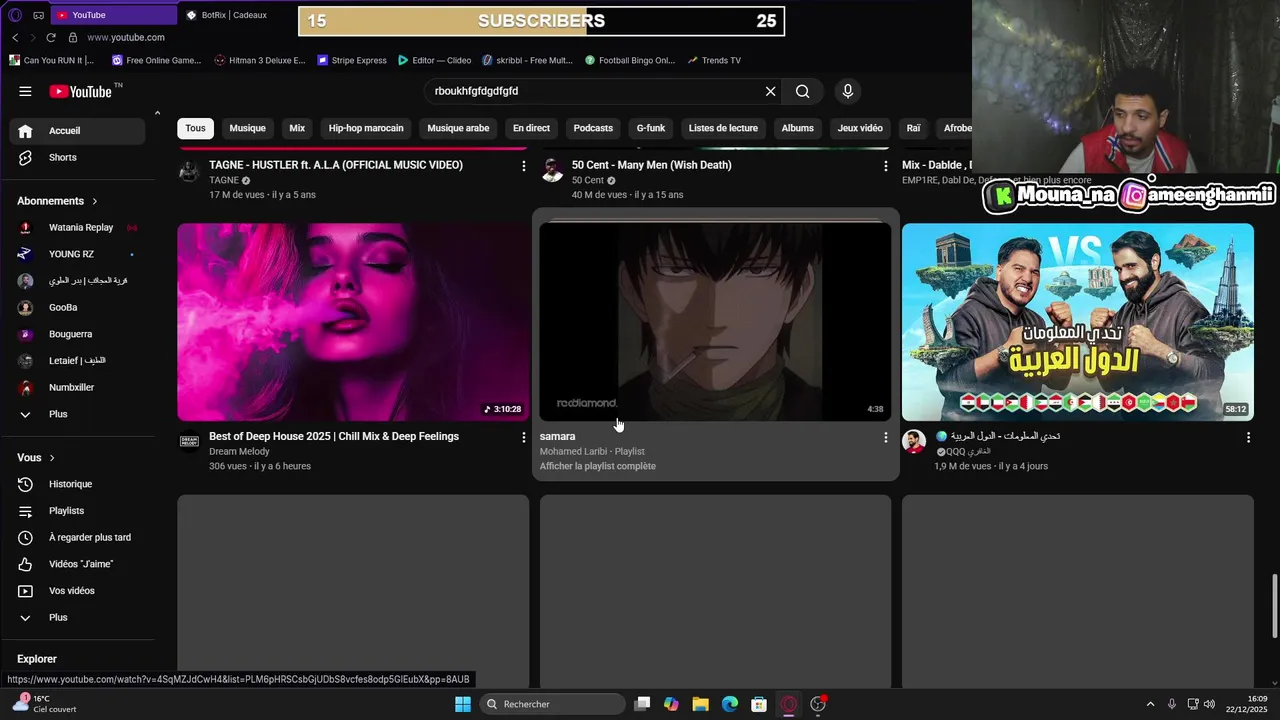The height and width of the screenshot is (720, 1280).
Task: Open more options for the الدول العربية challenge video
Action: [x=1247, y=437]
